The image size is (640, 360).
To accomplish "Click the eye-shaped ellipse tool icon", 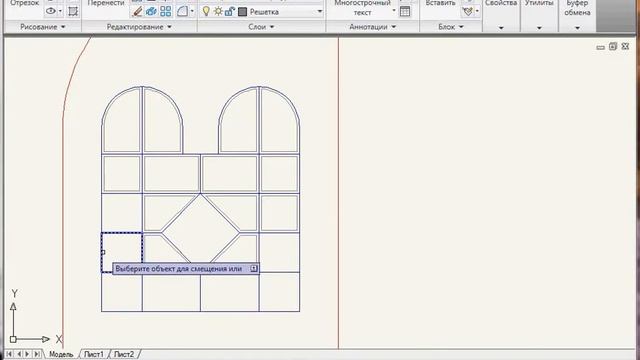I will [x=51, y=11].
